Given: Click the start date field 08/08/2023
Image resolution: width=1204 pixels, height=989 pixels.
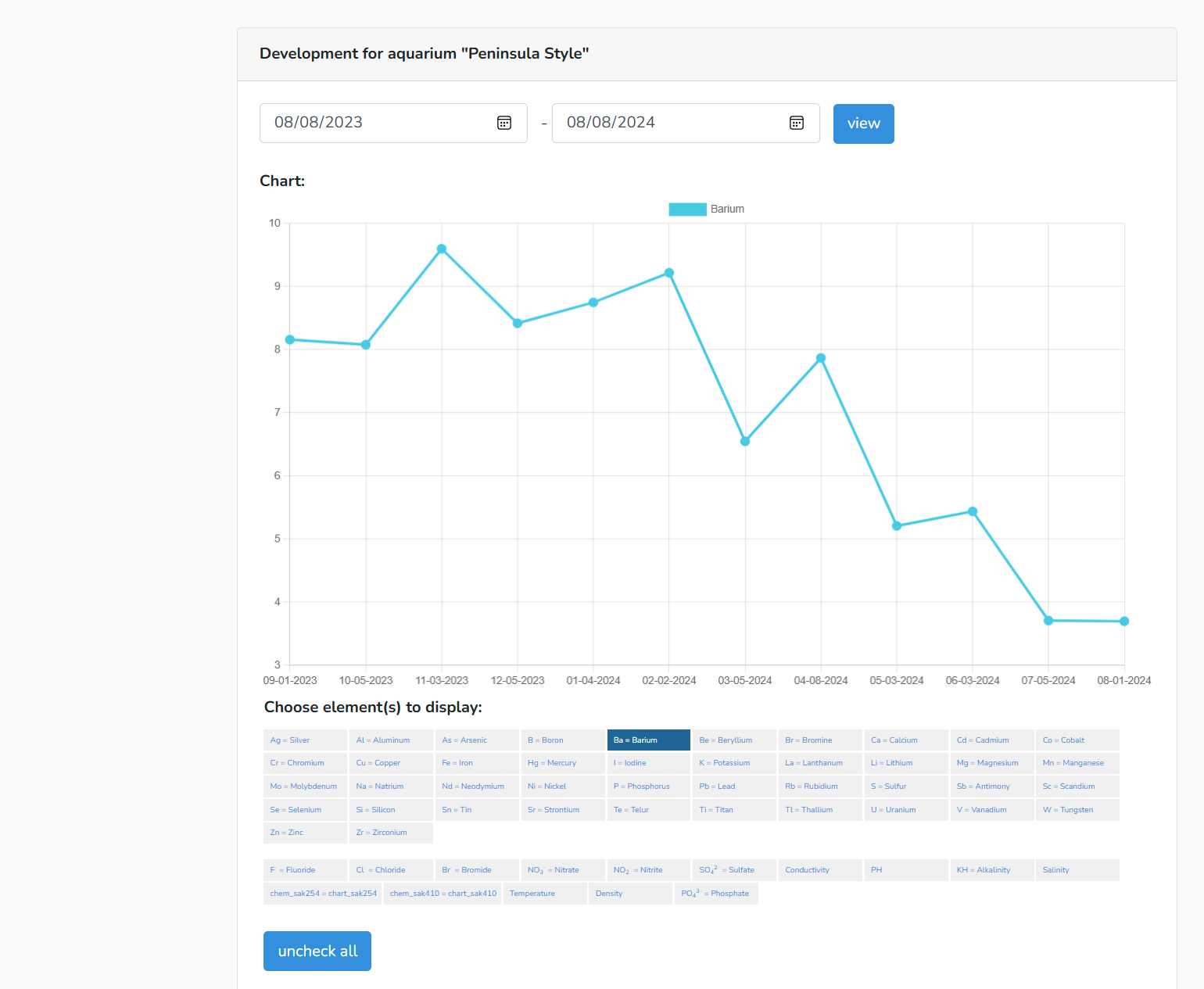Looking at the screenshot, I should [x=375, y=123].
